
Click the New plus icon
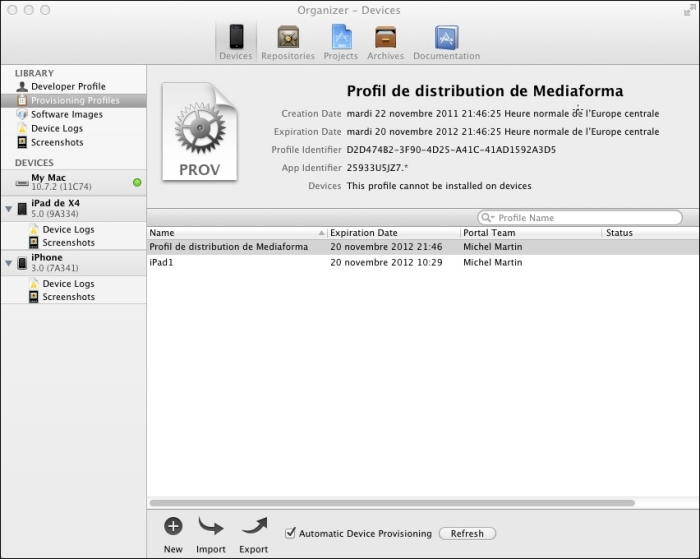tap(173, 526)
